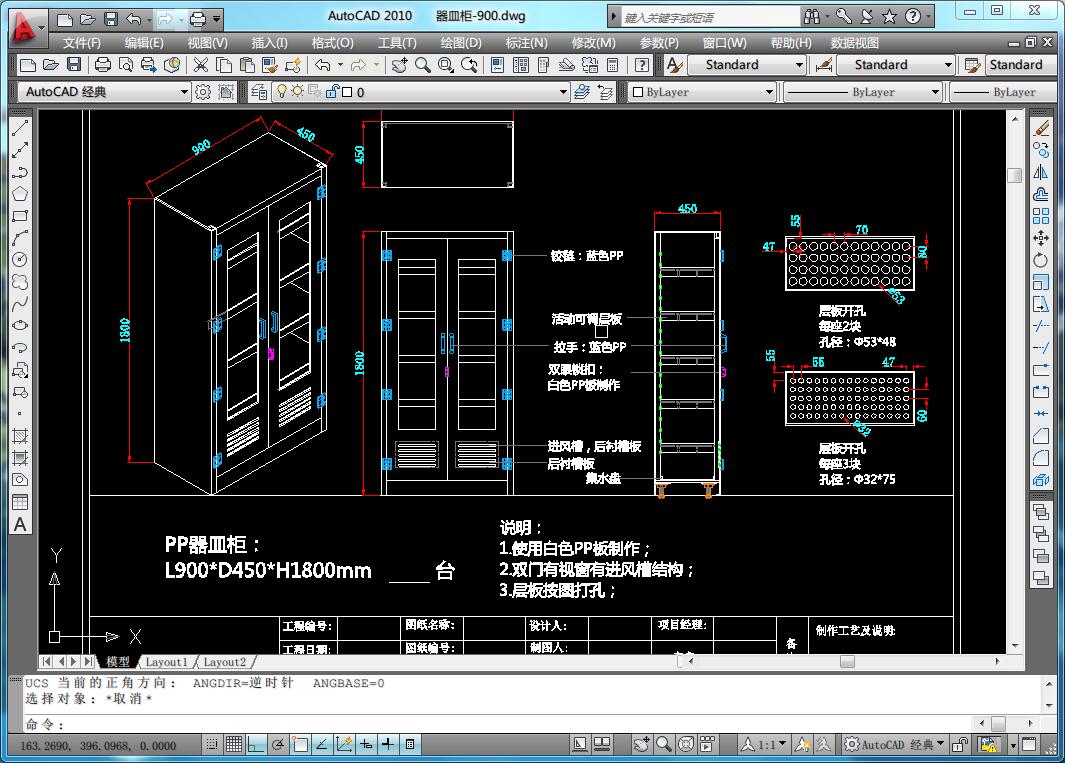Open the 编辑(E) menu
Screen dimensions: 1065x763
[144, 43]
